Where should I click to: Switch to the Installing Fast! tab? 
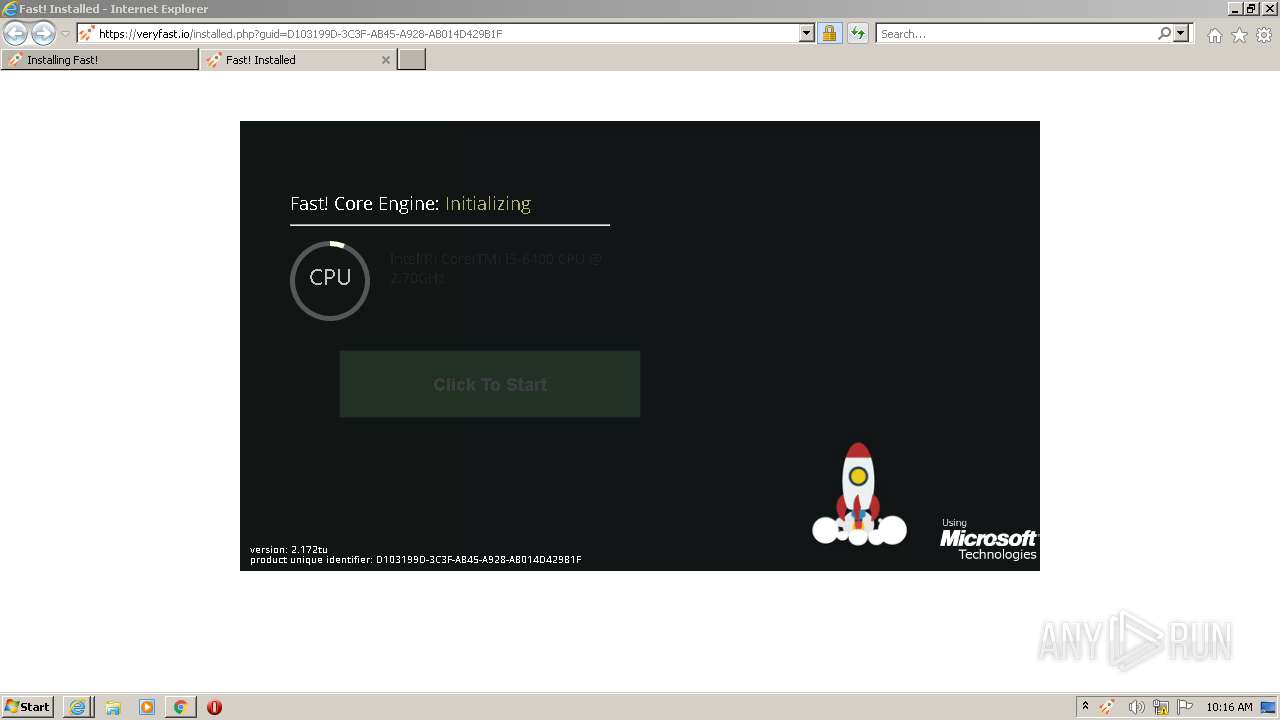100,60
